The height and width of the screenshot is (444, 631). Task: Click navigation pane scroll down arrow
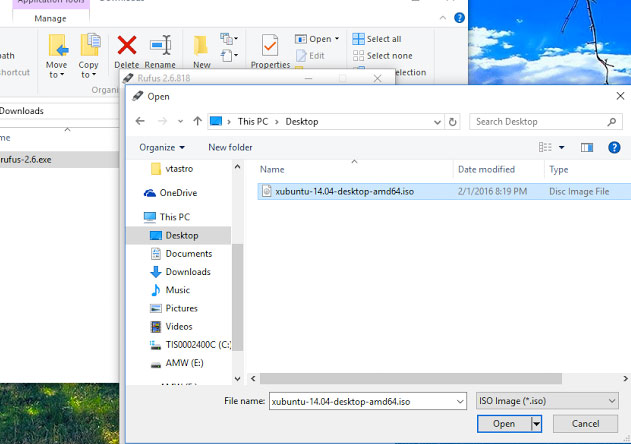[x=237, y=379]
